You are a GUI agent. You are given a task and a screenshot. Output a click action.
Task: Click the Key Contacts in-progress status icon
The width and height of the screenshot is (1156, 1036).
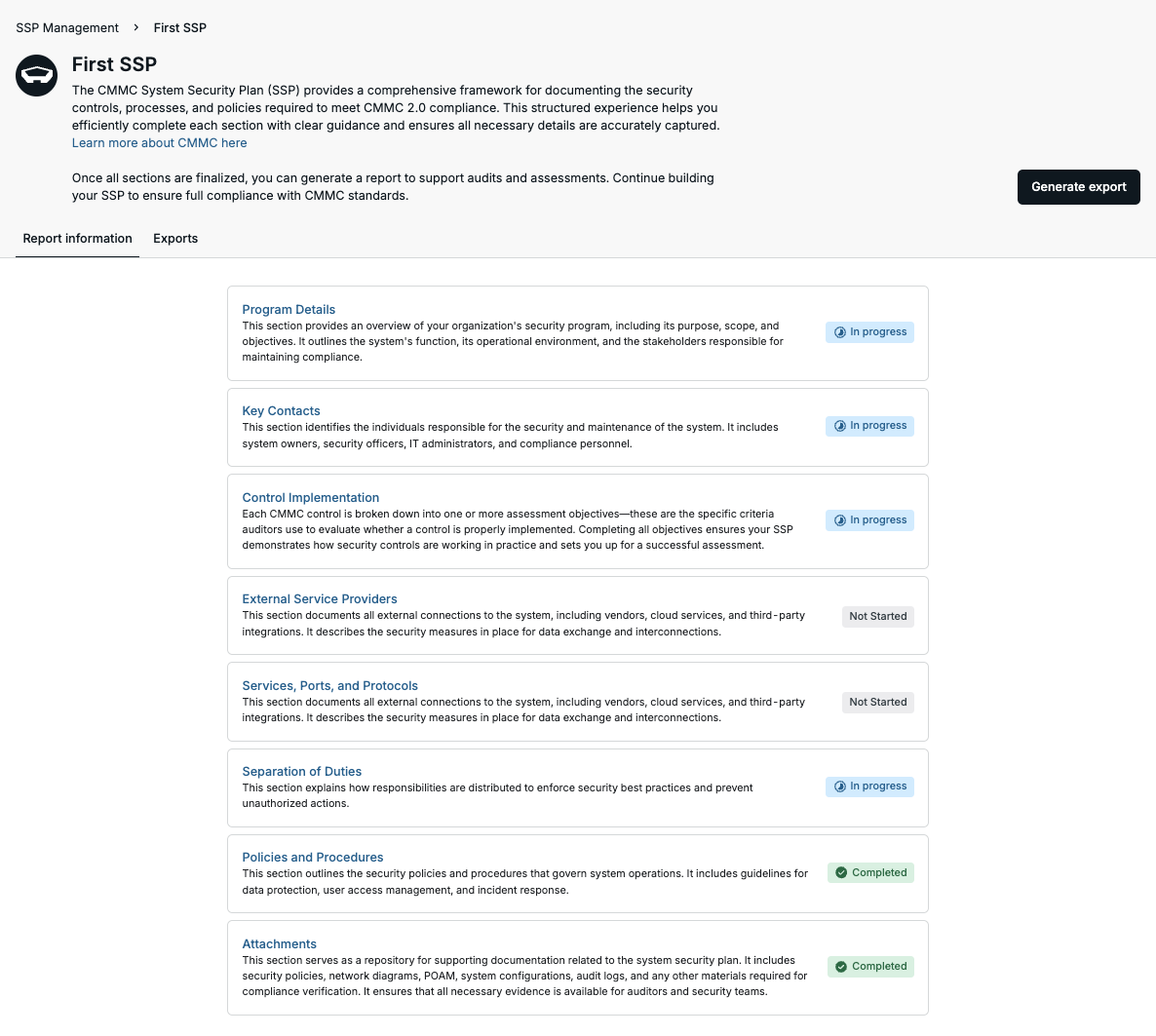click(x=840, y=426)
